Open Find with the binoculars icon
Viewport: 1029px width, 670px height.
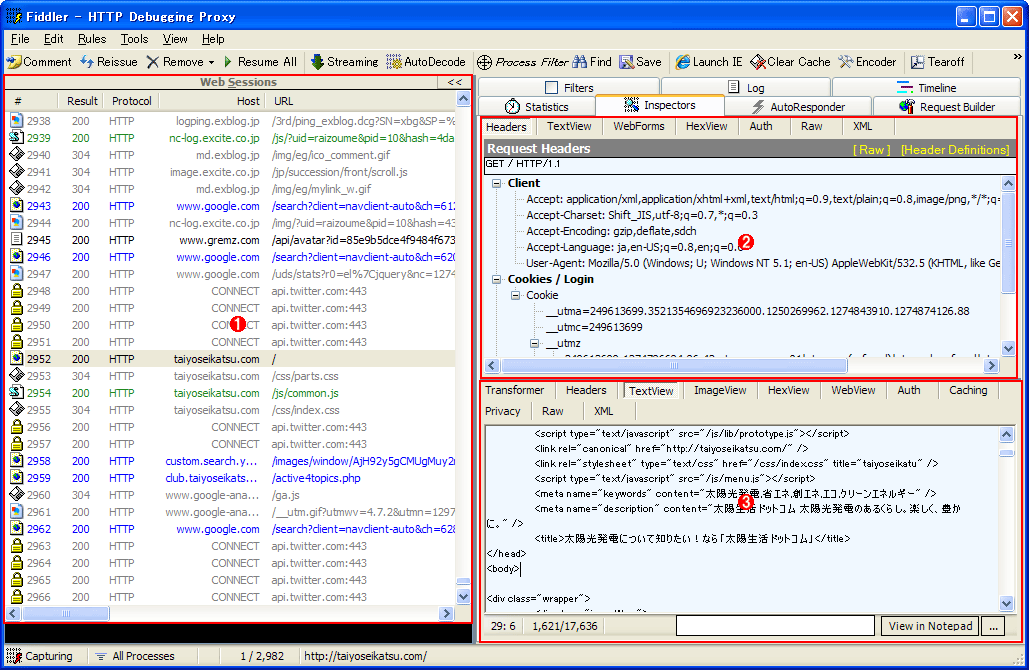pyautogui.click(x=579, y=62)
